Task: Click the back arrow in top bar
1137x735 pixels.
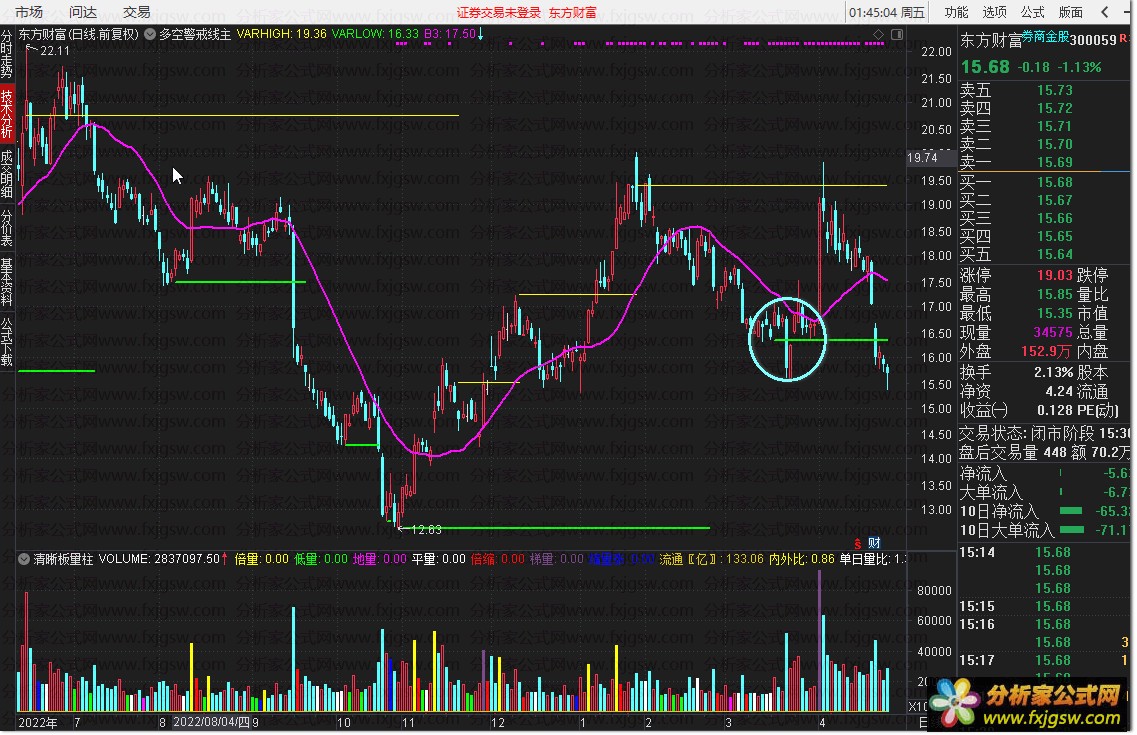Action: (1104, 12)
